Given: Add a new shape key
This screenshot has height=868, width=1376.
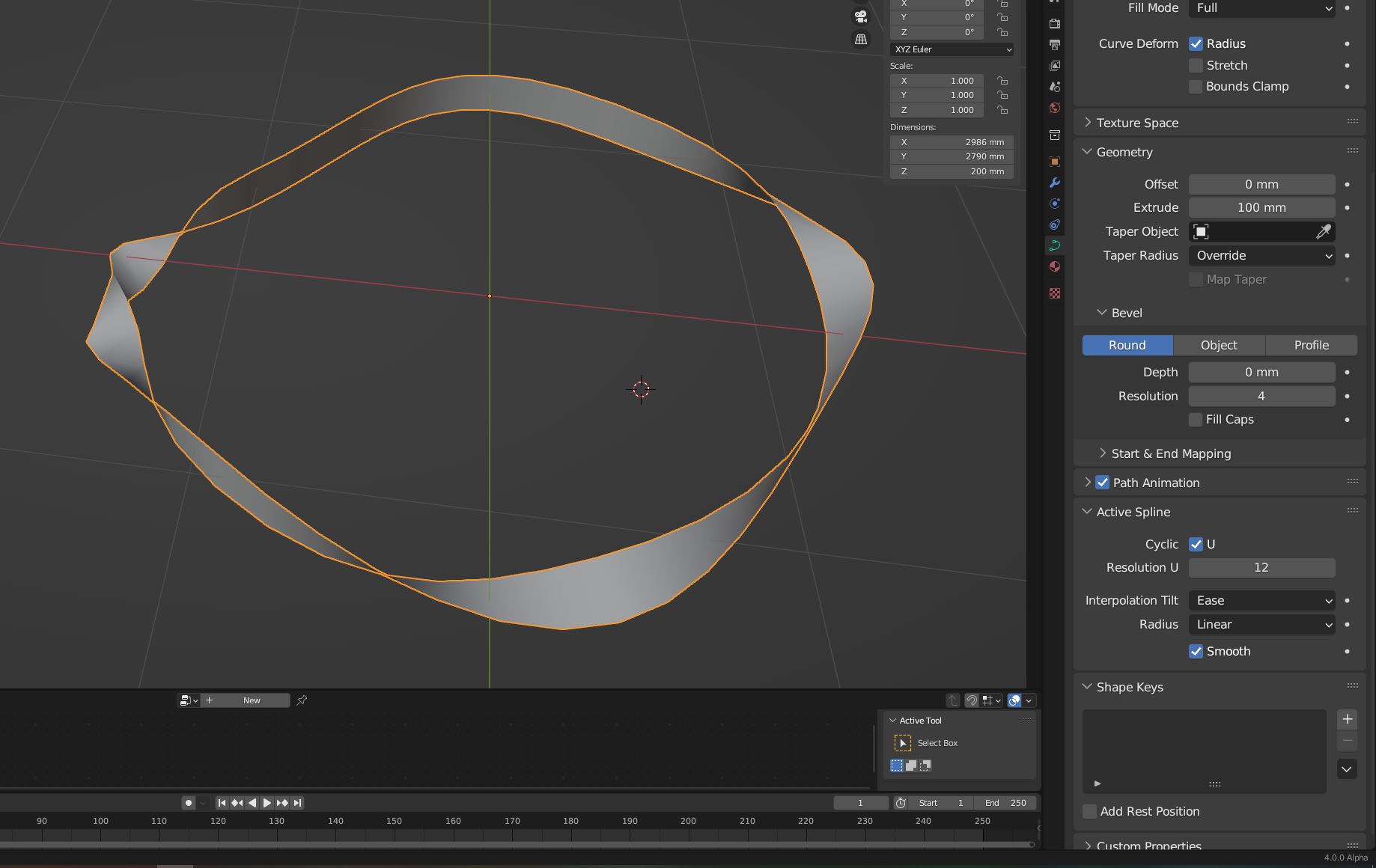Looking at the screenshot, I should click(x=1347, y=719).
